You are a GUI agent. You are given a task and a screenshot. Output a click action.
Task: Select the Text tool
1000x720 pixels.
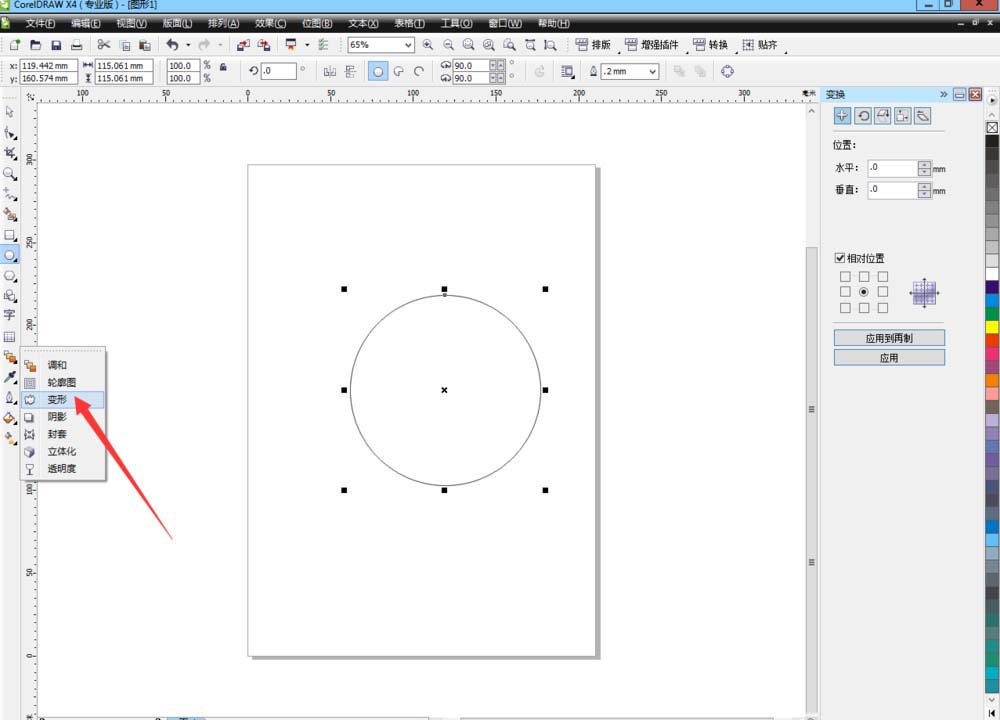(10, 315)
